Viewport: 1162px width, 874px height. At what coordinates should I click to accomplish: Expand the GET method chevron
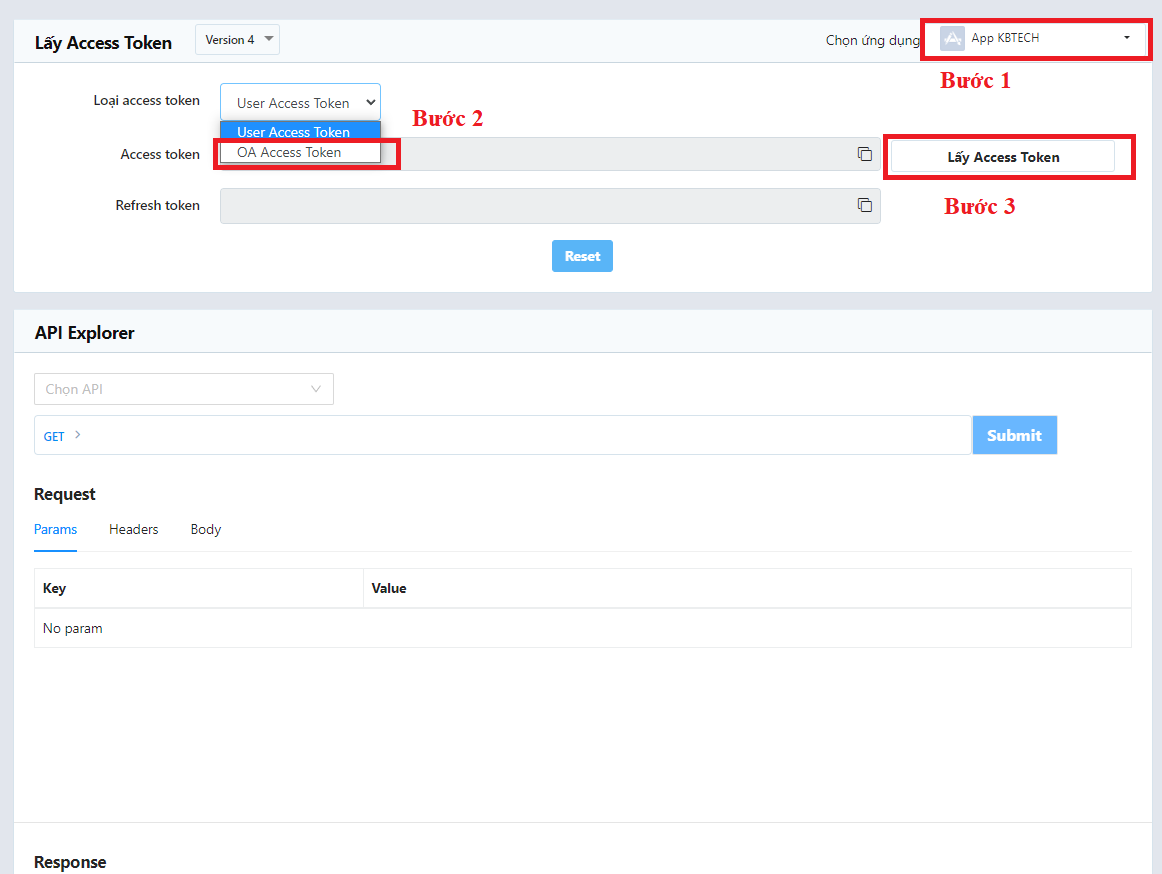pos(78,435)
